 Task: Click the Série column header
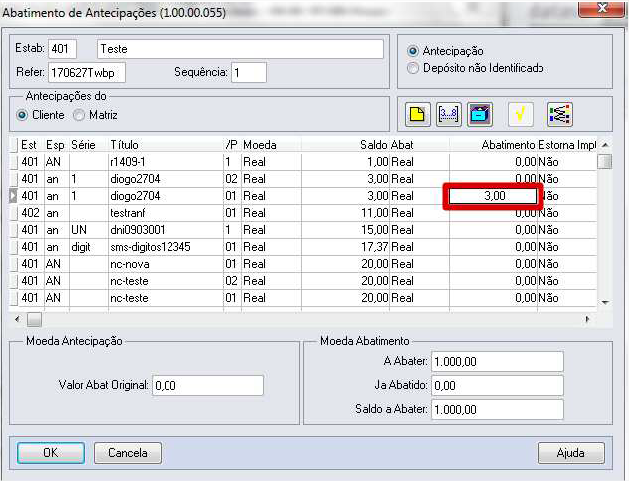click(89, 145)
